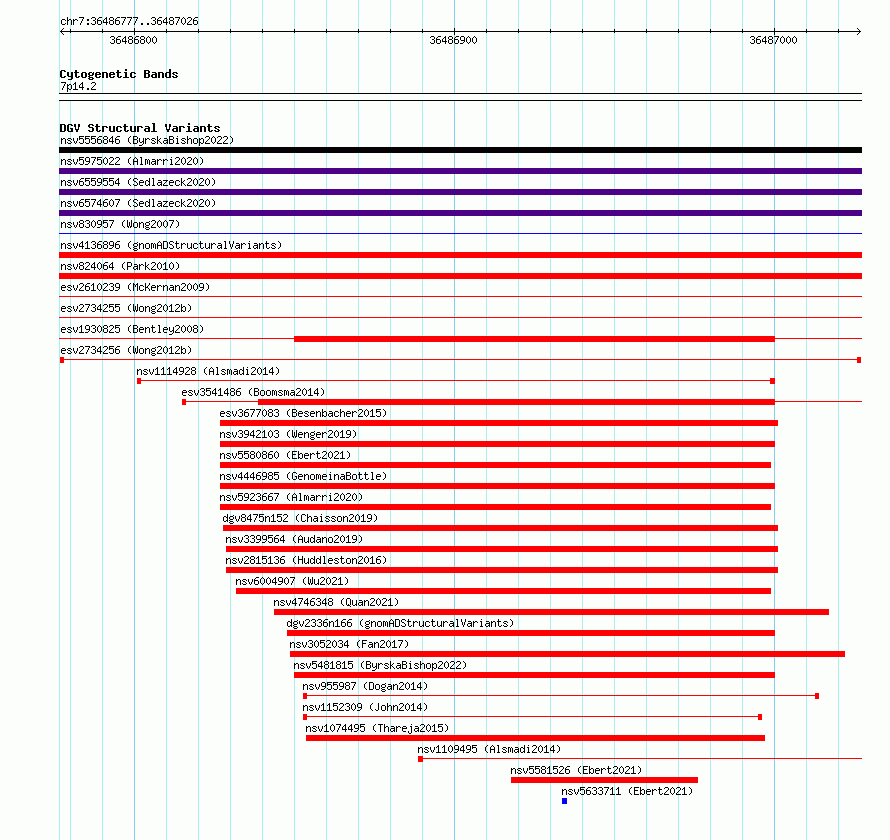The width and height of the screenshot is (890, 840).
Task: Click the red nsv3052034 variant bar
Action: pyautogui.click(x=567, y=654)
